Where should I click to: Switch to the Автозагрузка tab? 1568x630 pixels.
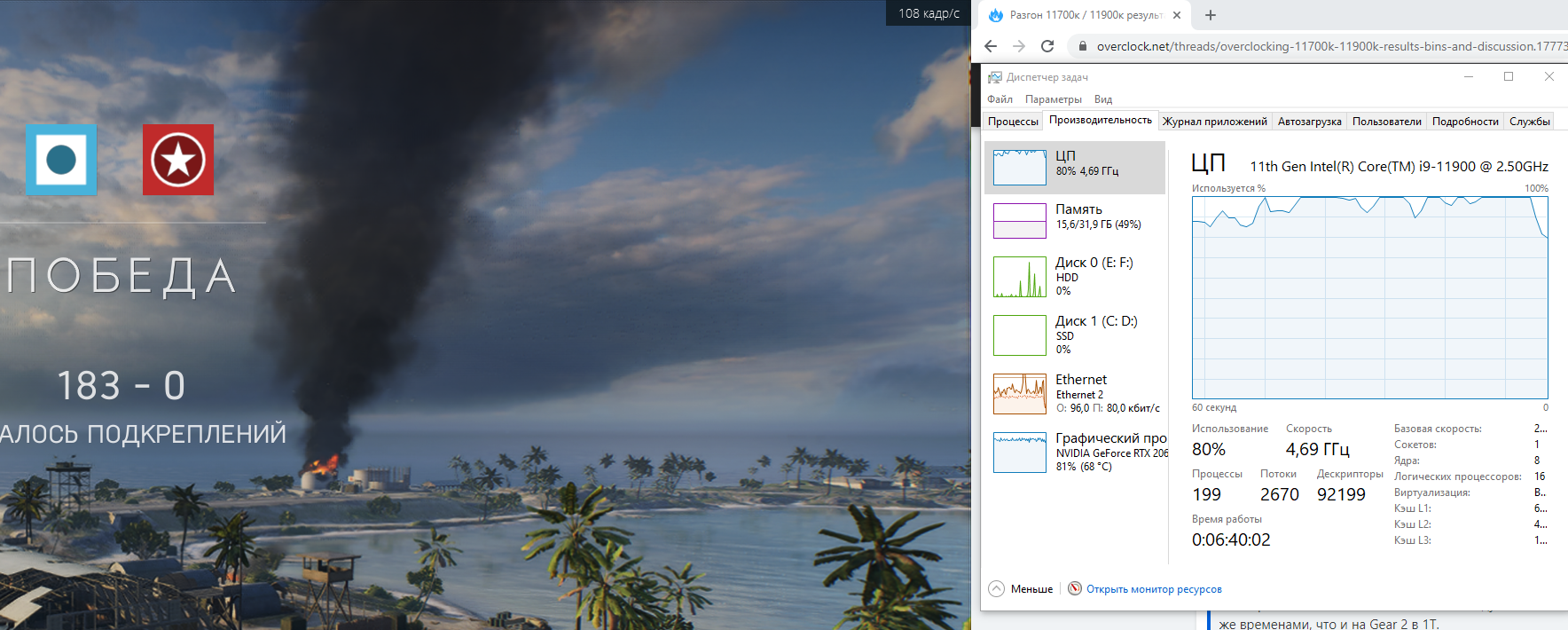(1309, 122)
